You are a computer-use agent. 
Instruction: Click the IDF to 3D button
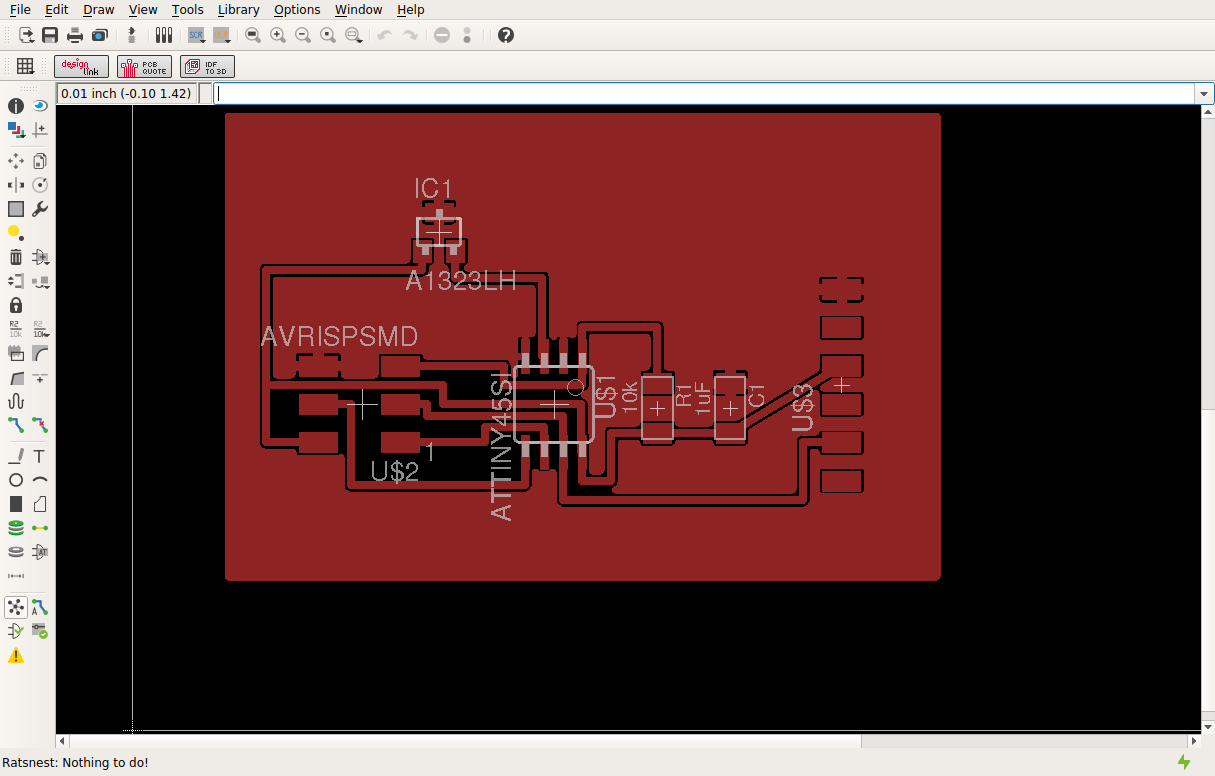(207, 67)
